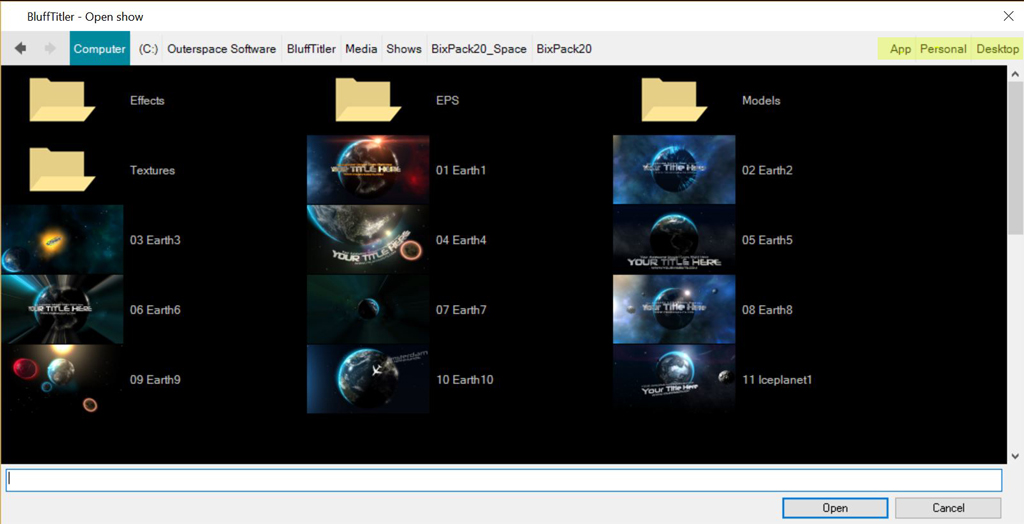Open the Textures folder
Image resolution: width=1024 pixels, height=524 pixels.
point(62,170)
